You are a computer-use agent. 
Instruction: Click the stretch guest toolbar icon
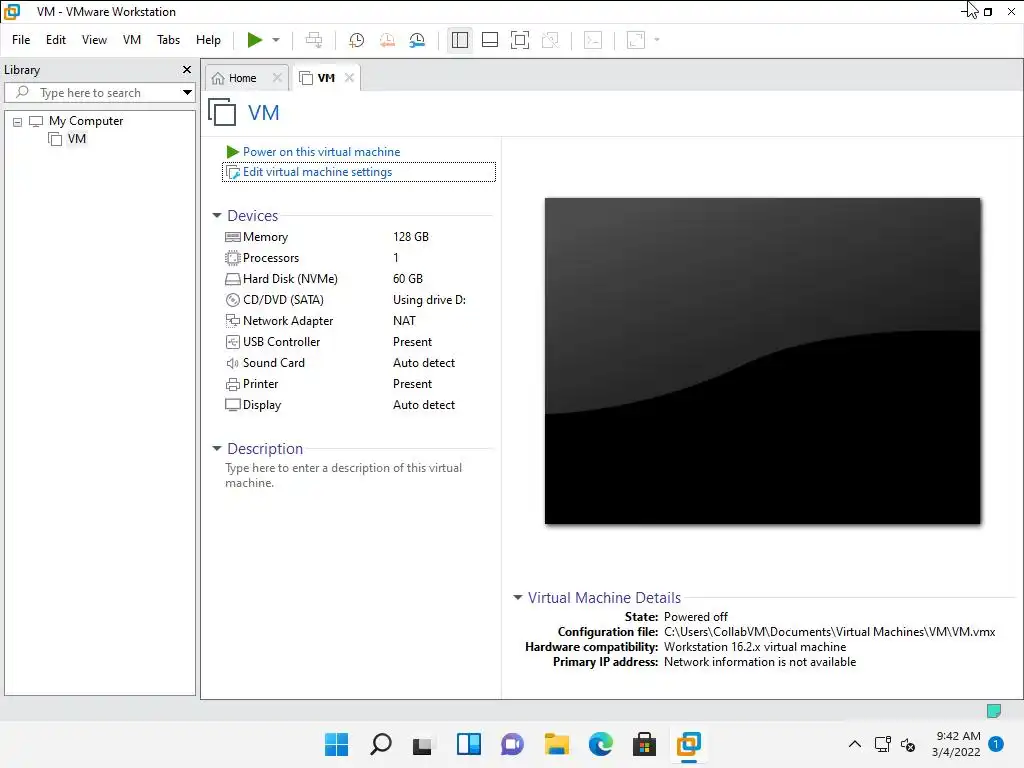(x=636, y=40)
